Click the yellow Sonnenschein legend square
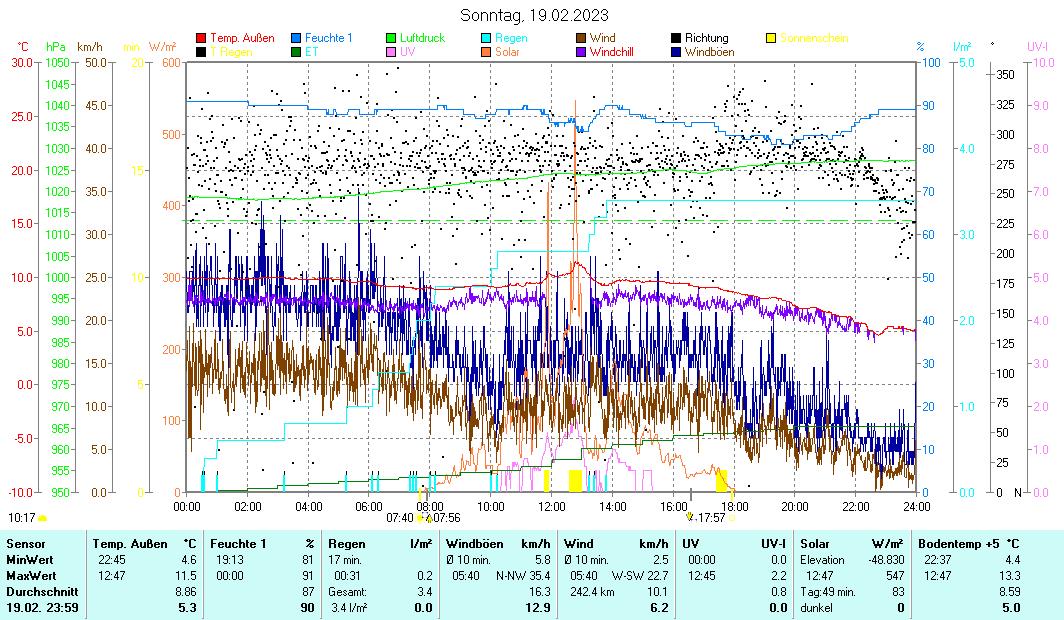Image resolution: width=1064 pixels, height=620 pixels. [771, 38]
